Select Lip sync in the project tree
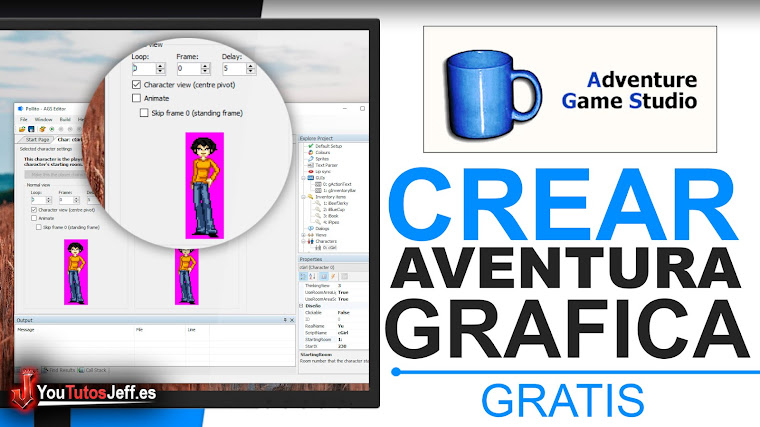The image size is (760, 427). click(x=323, y=172)
